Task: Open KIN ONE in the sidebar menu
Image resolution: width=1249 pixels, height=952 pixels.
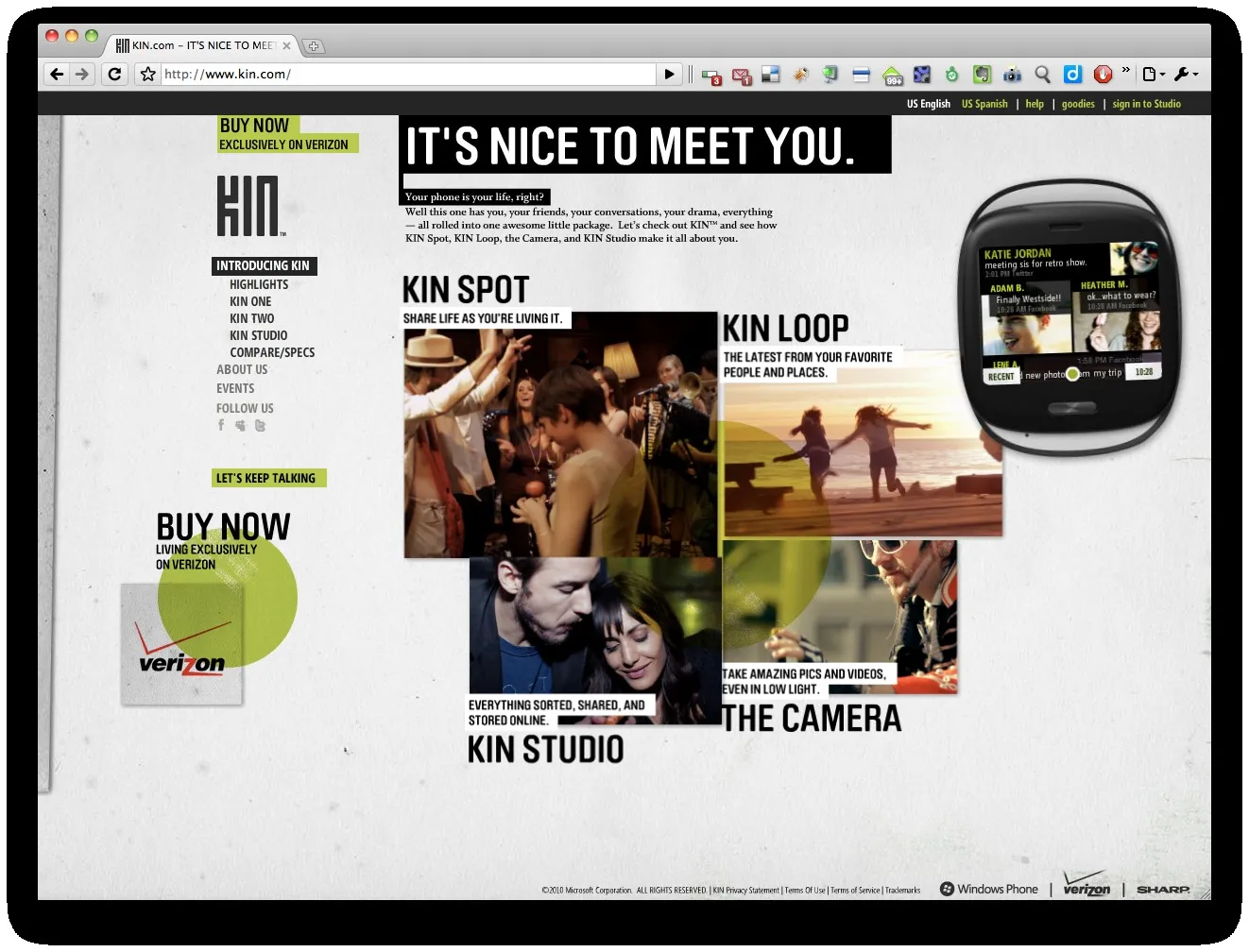Action: (x=250, y=301)
